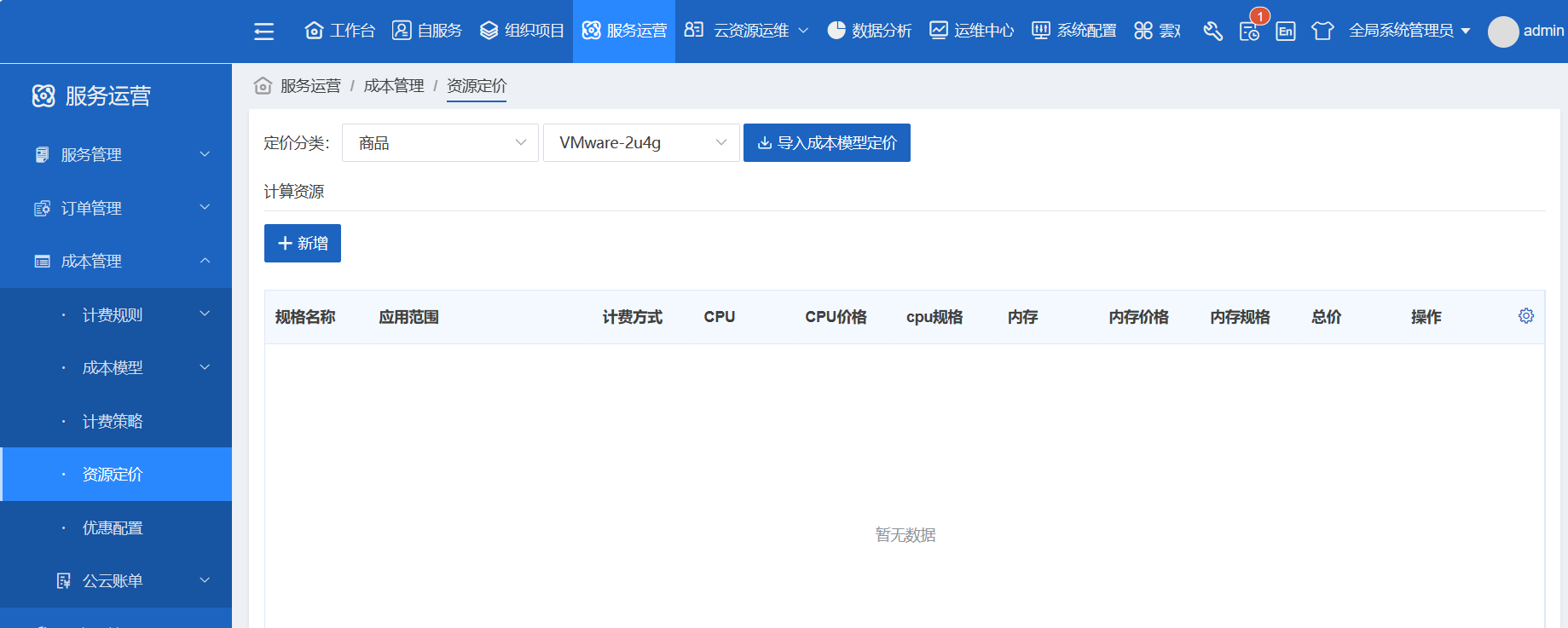Click the 内存规格 column header
1568x628 pixels.
click(1241, 317)
